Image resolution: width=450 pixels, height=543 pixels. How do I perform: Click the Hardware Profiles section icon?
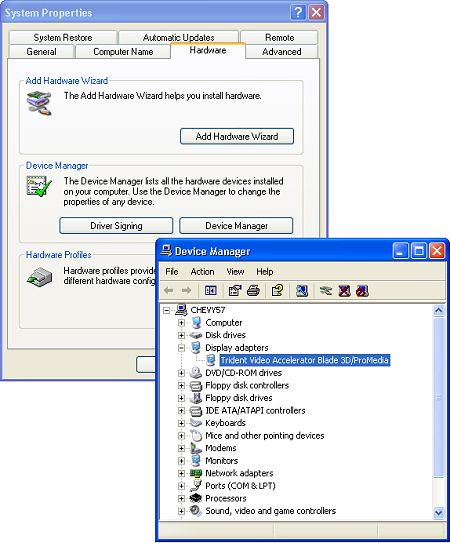[x=39, y=277]
